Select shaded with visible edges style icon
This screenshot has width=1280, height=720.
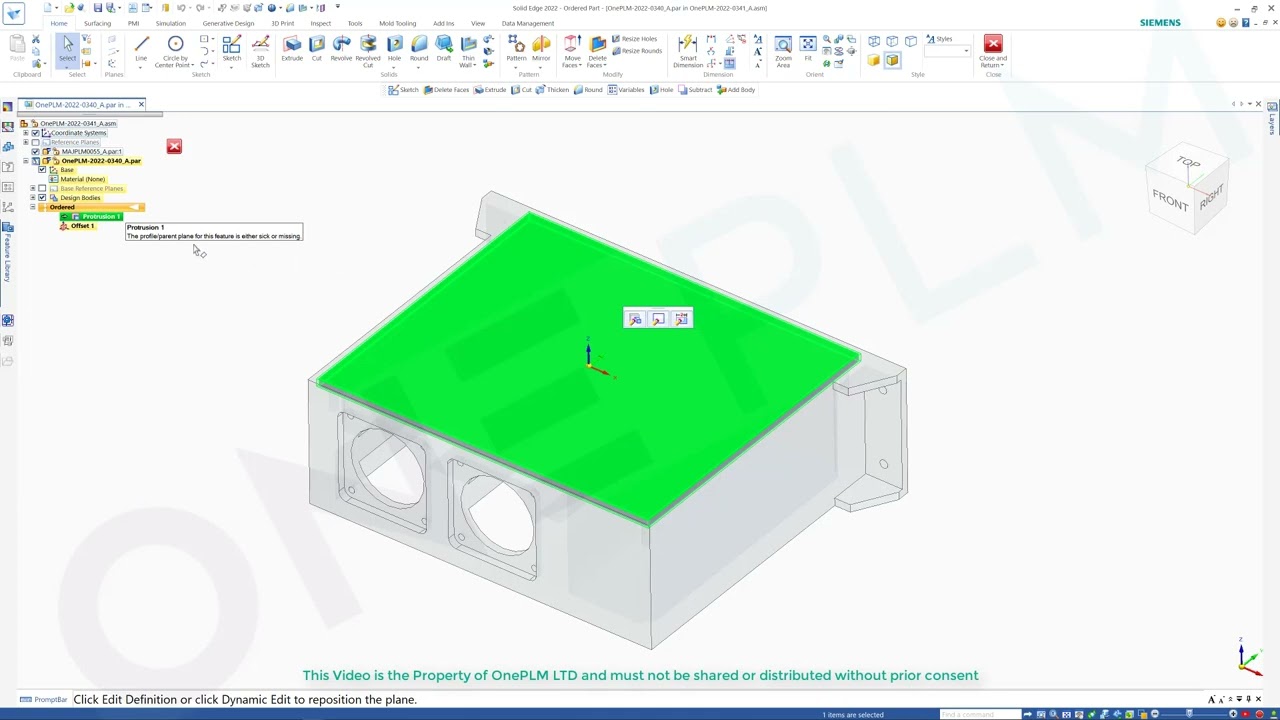point(892,60)
